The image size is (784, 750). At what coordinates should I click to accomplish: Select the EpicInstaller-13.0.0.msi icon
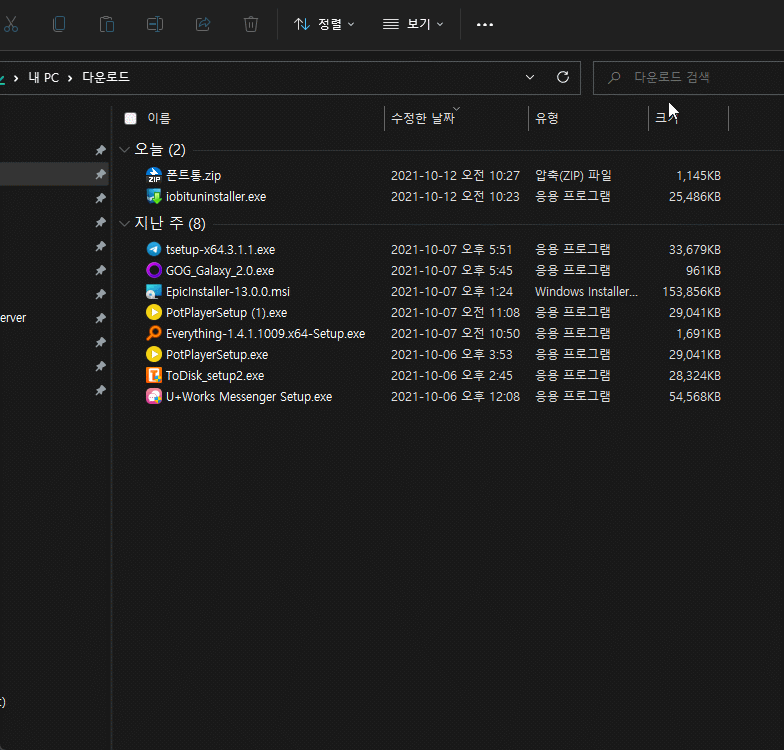point(154,292)
